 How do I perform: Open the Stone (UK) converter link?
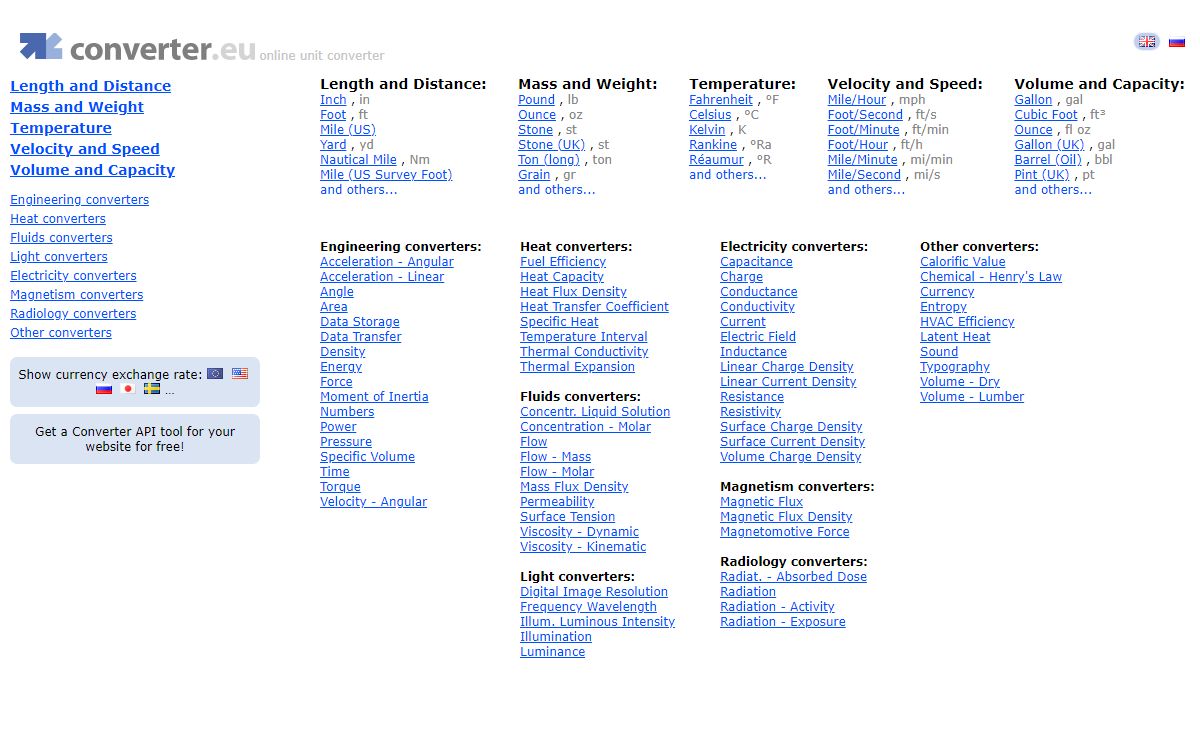pos(552,145)
